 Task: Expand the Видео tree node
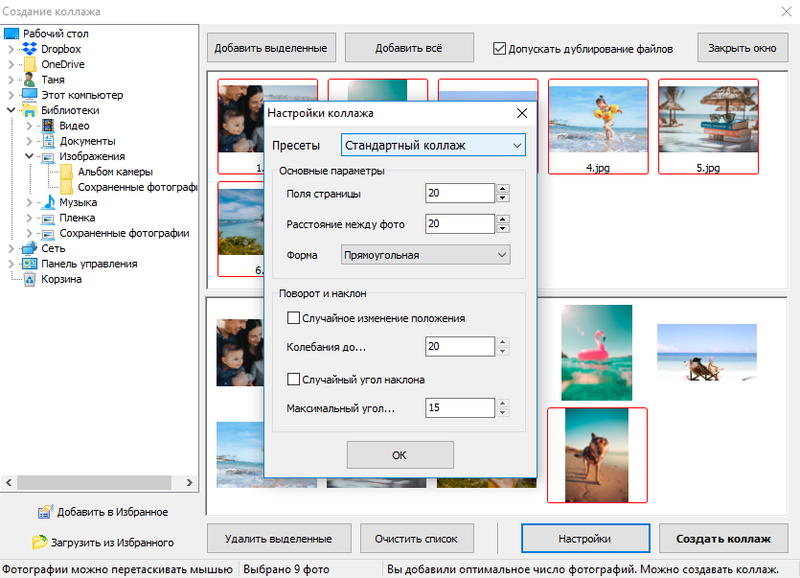tap(29, 125)
